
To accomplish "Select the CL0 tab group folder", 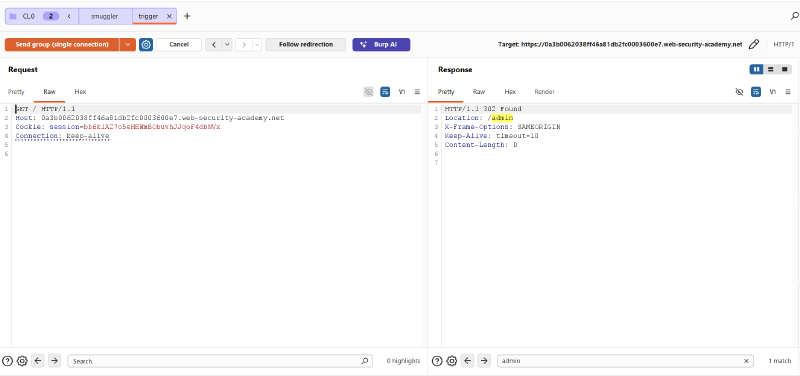I will click(13, 16).
